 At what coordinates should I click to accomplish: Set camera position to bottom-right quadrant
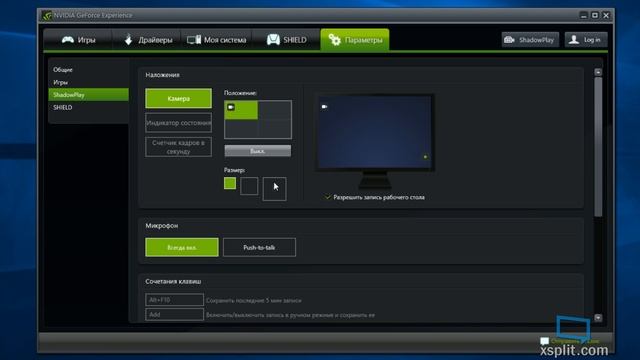pos(275,129)
